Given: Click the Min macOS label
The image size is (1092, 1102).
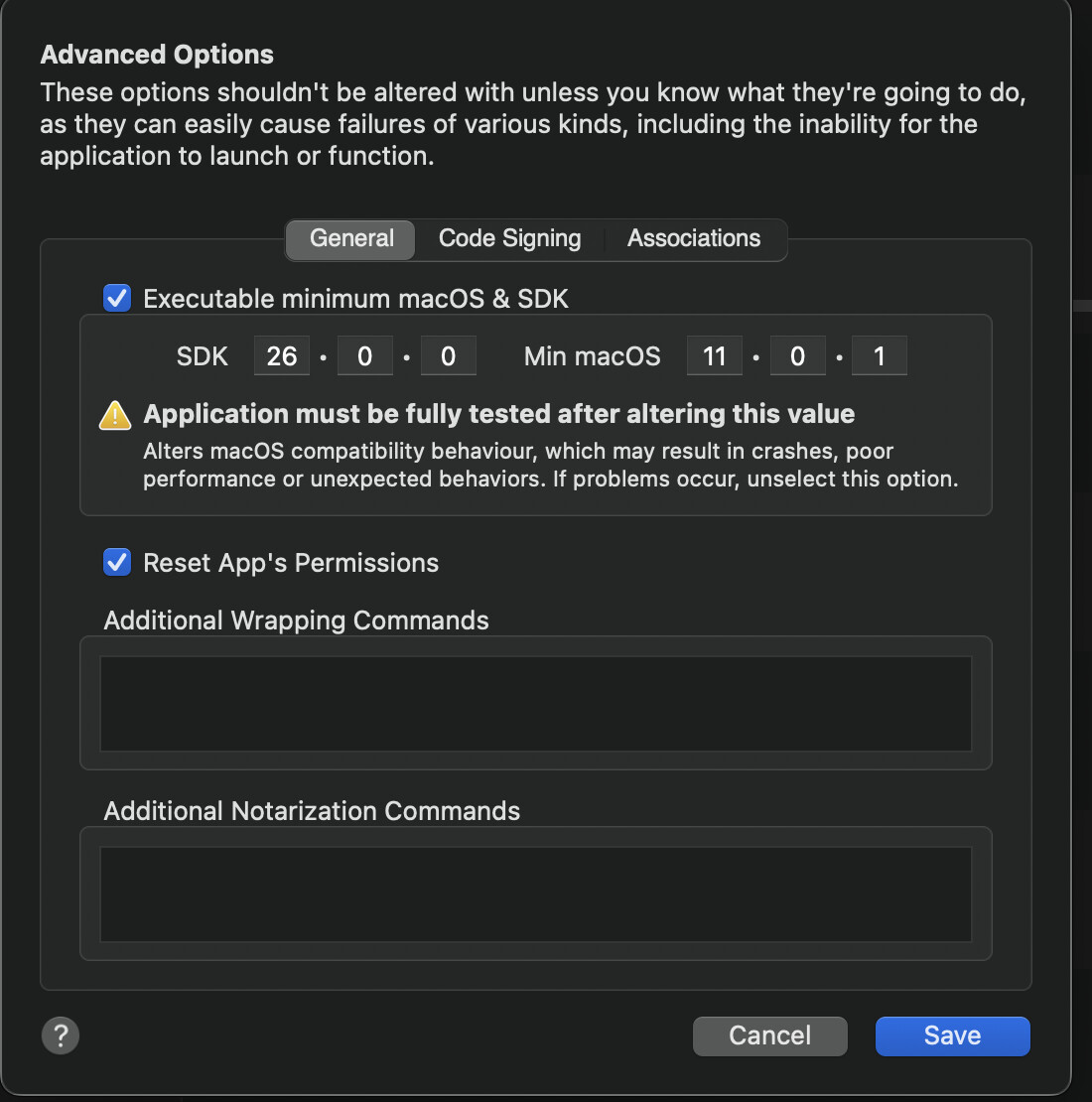Looking at the screenshot, I should click(x=592, y=356).
